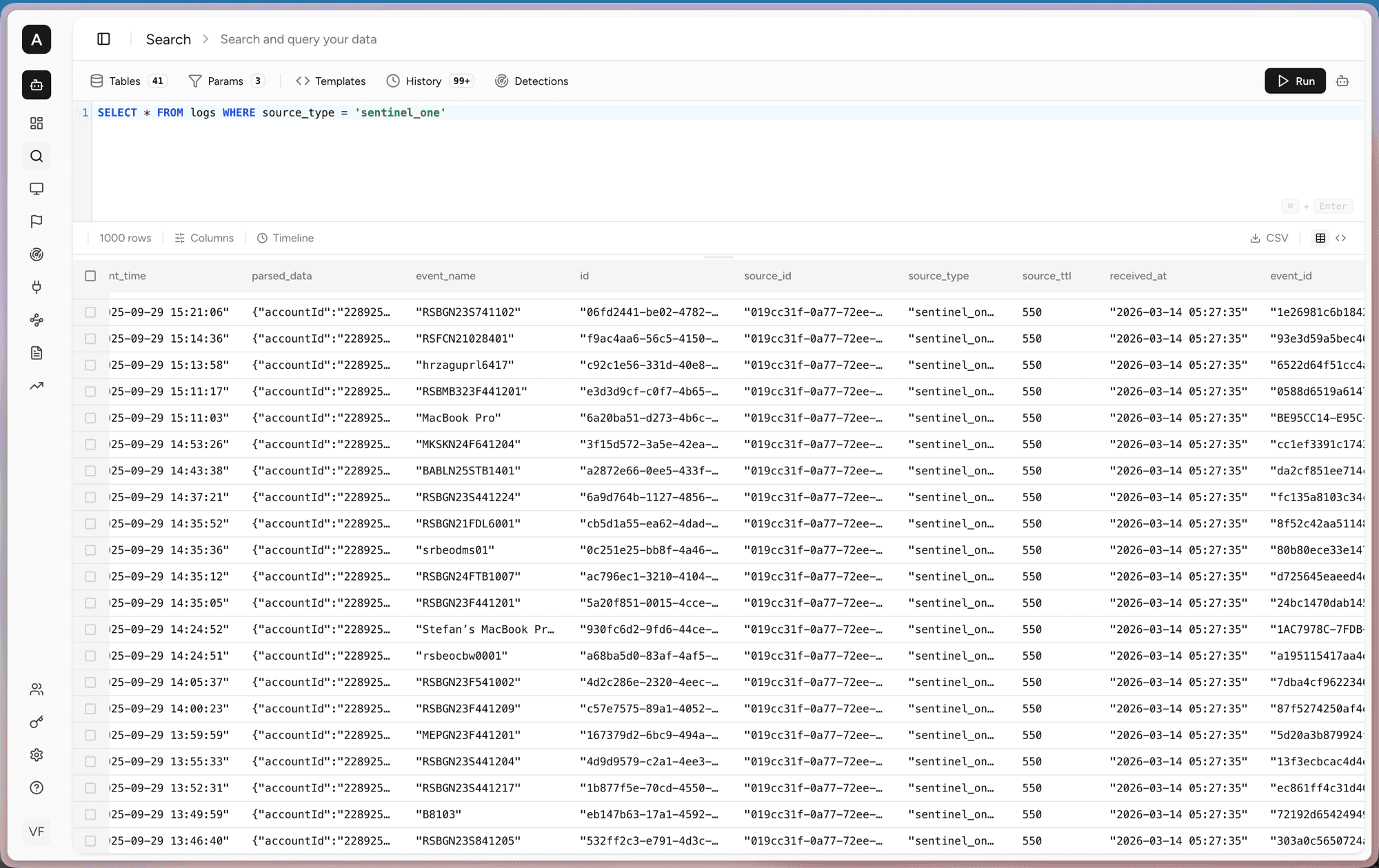Click cell "RSBGN23S841205"

click(468, 841)
